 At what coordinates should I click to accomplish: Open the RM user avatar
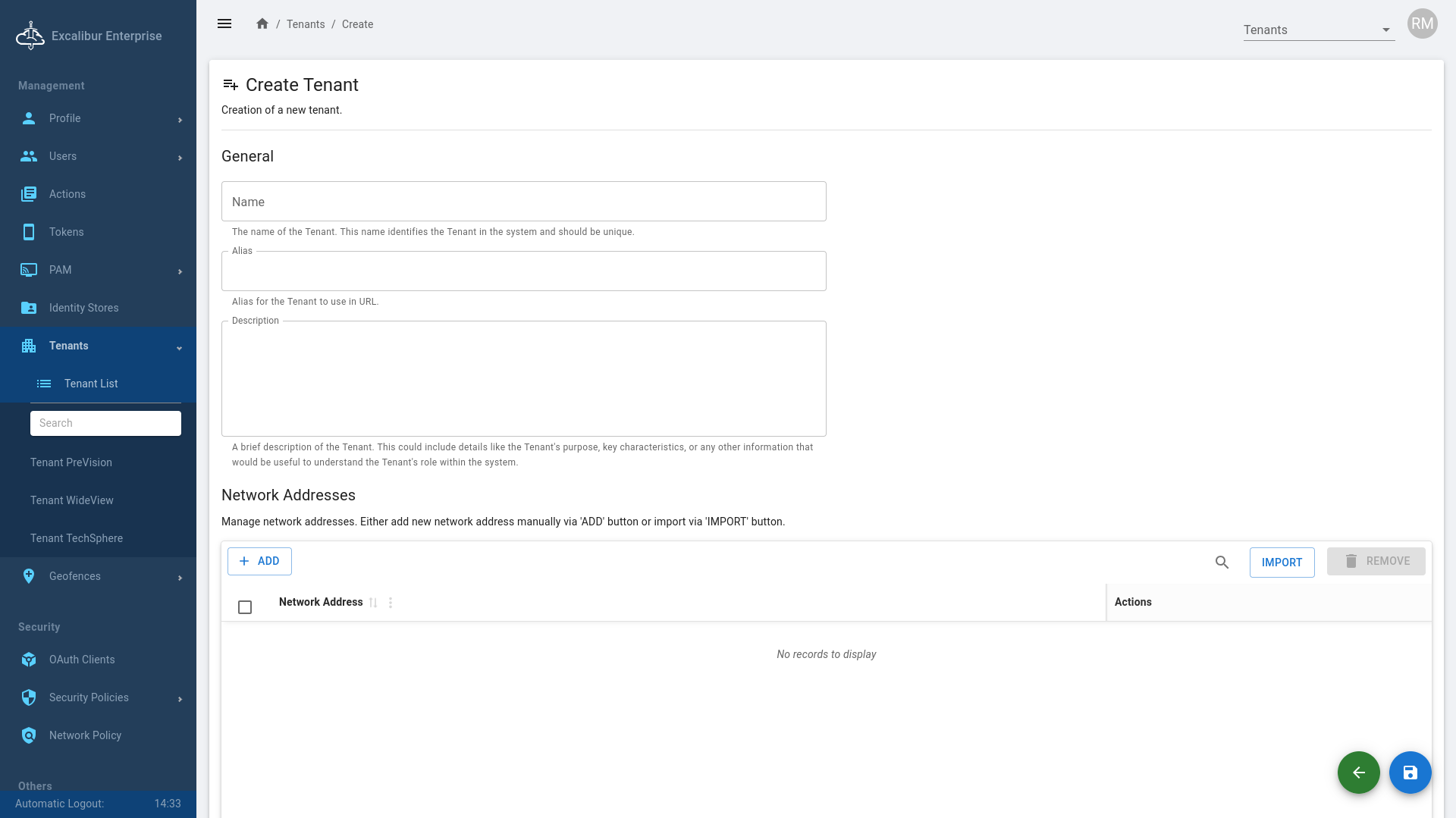pos(1422,24)
